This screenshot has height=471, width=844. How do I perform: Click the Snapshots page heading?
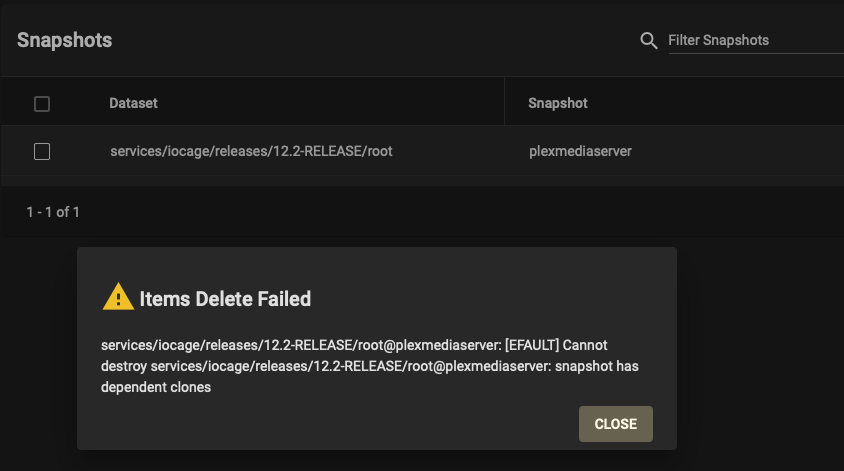[x=65, y=40]
